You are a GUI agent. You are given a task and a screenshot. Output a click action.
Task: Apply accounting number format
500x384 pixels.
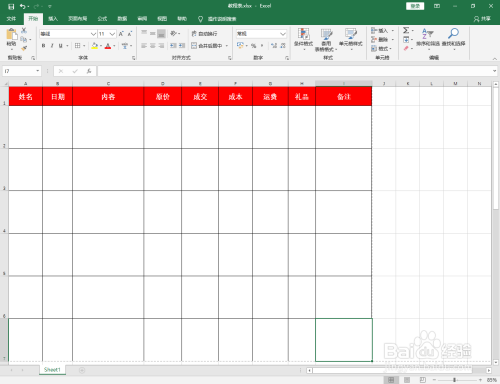click(x=240, y=45)
